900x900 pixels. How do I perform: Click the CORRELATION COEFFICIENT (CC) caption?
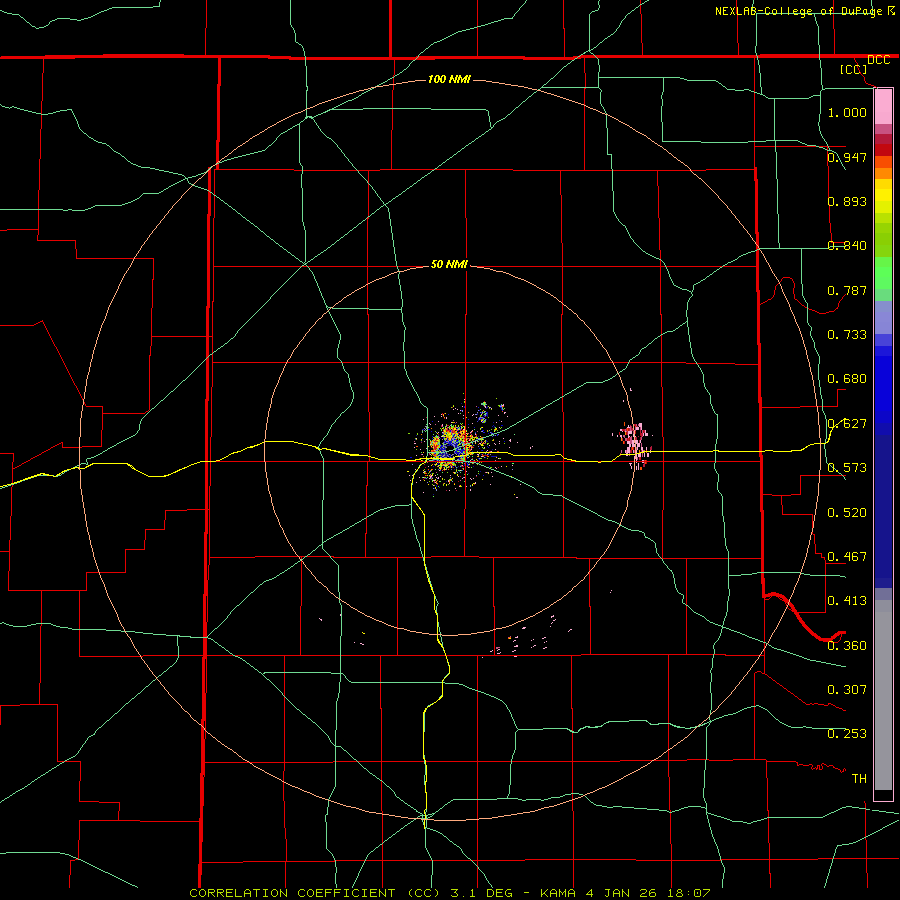[x=316, y=893]
